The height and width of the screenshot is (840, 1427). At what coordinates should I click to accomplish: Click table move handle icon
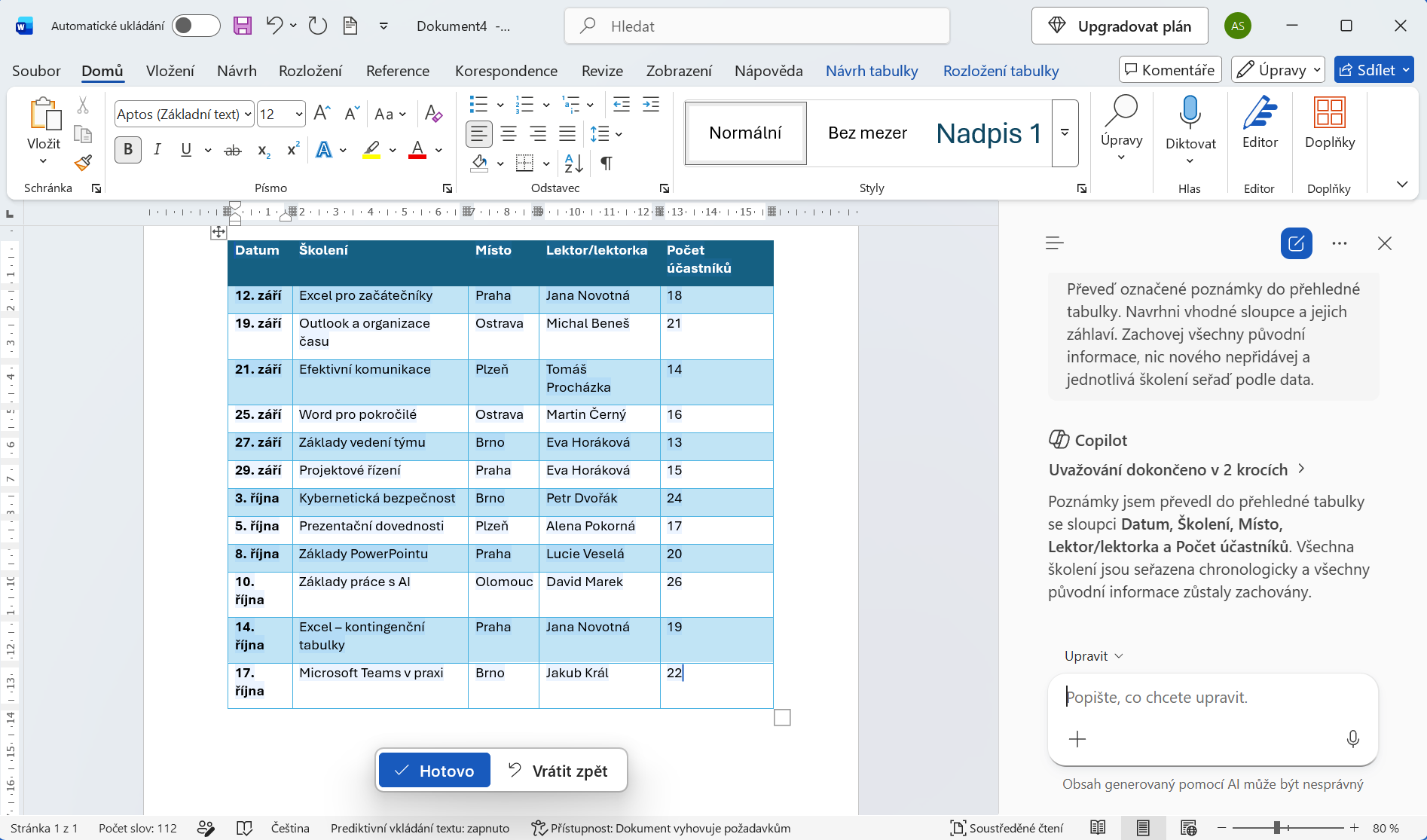tap(218, 232)
